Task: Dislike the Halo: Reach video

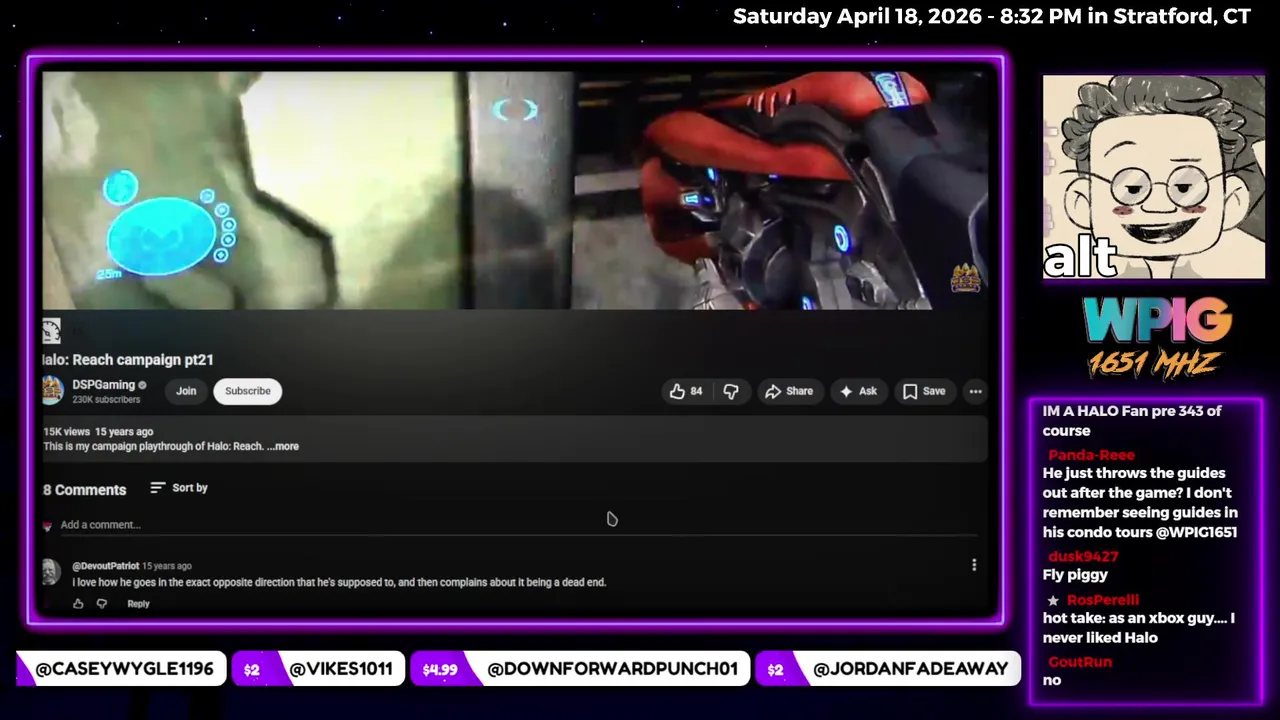Action: (731, 391)
